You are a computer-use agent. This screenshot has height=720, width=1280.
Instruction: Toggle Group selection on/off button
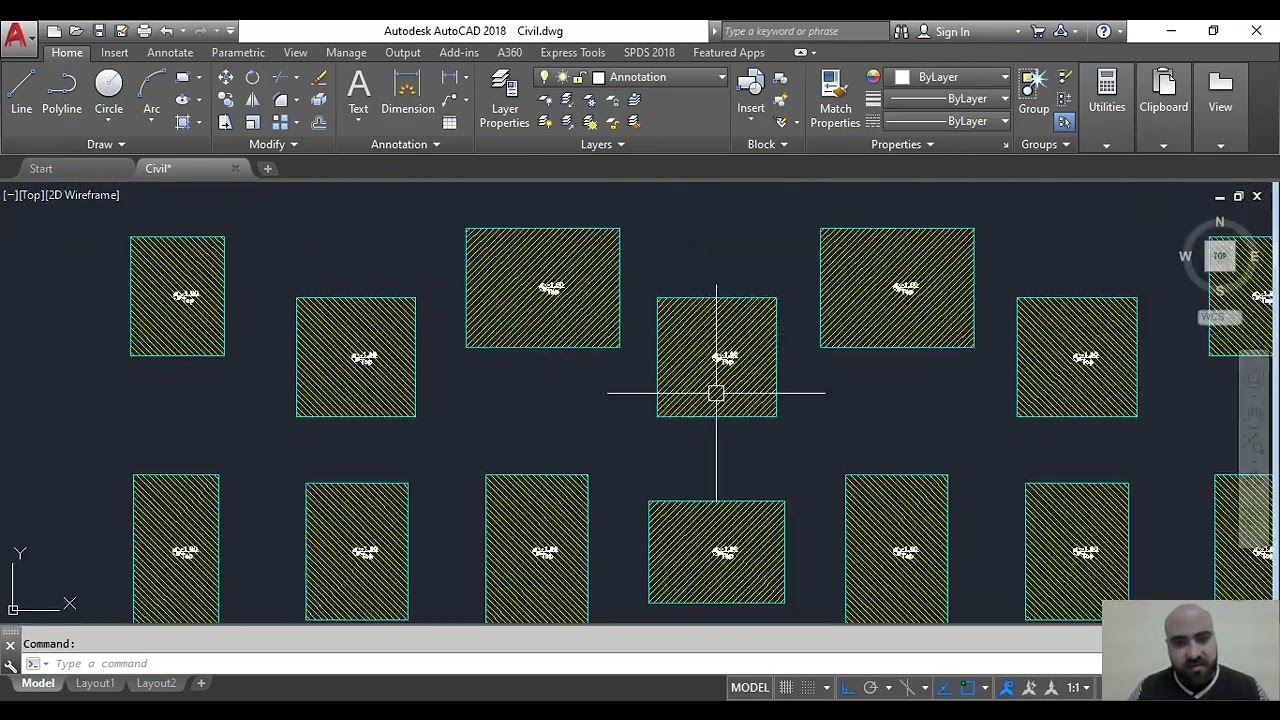point(1064,122)
